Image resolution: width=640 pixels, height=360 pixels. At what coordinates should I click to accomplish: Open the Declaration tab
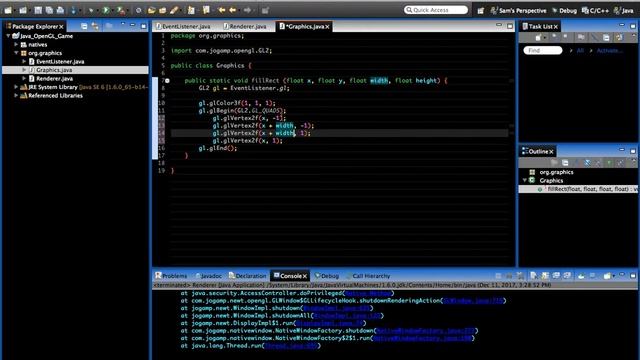247,276
